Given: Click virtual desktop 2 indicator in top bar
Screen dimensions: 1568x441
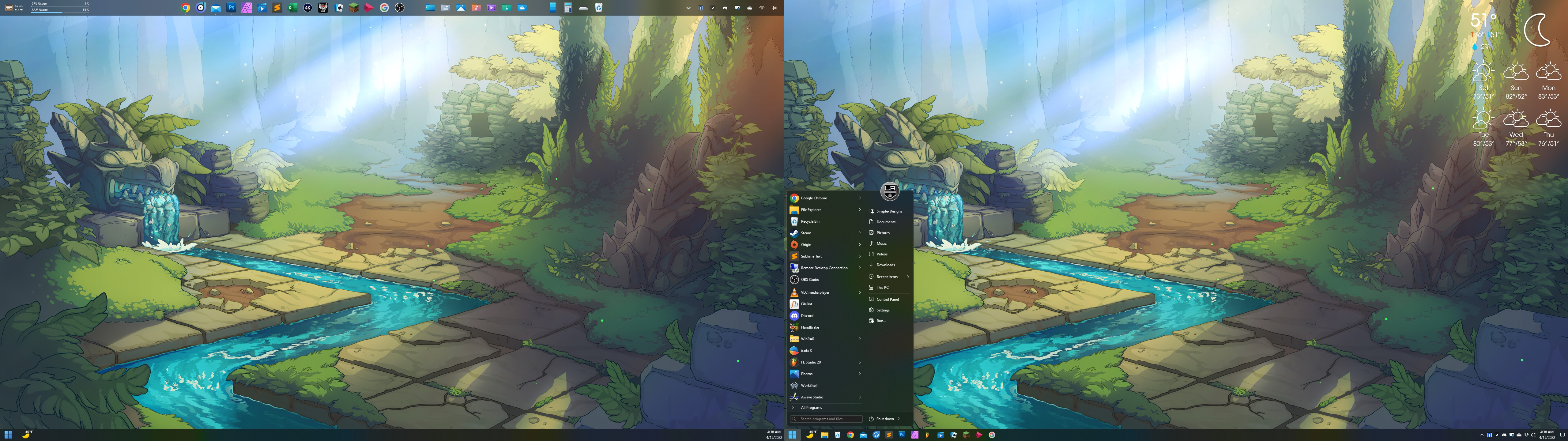Looking at the screenshot, I should pos(713,8).
